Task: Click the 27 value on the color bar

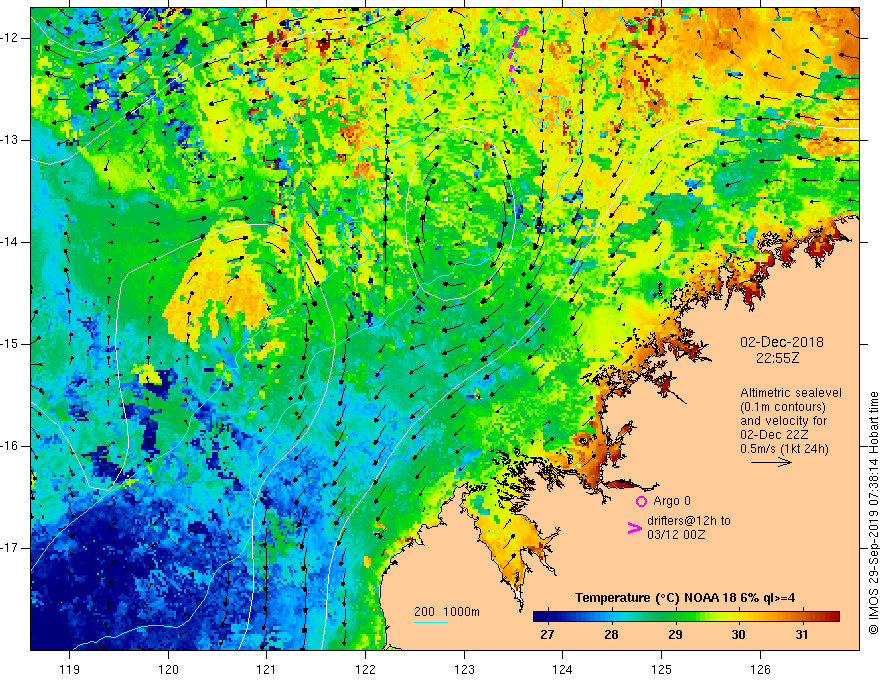Action: 547,635
